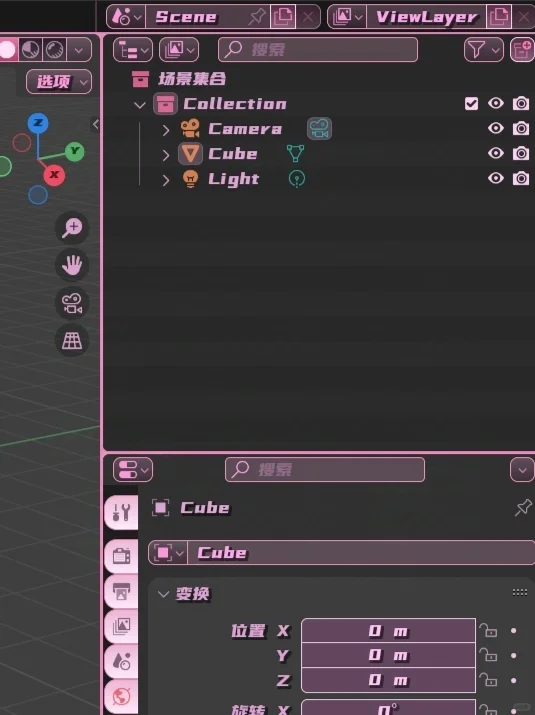Open the View Layer properties tab
The height and width of the screenshot is (715, 535).
tap(121, 627)
